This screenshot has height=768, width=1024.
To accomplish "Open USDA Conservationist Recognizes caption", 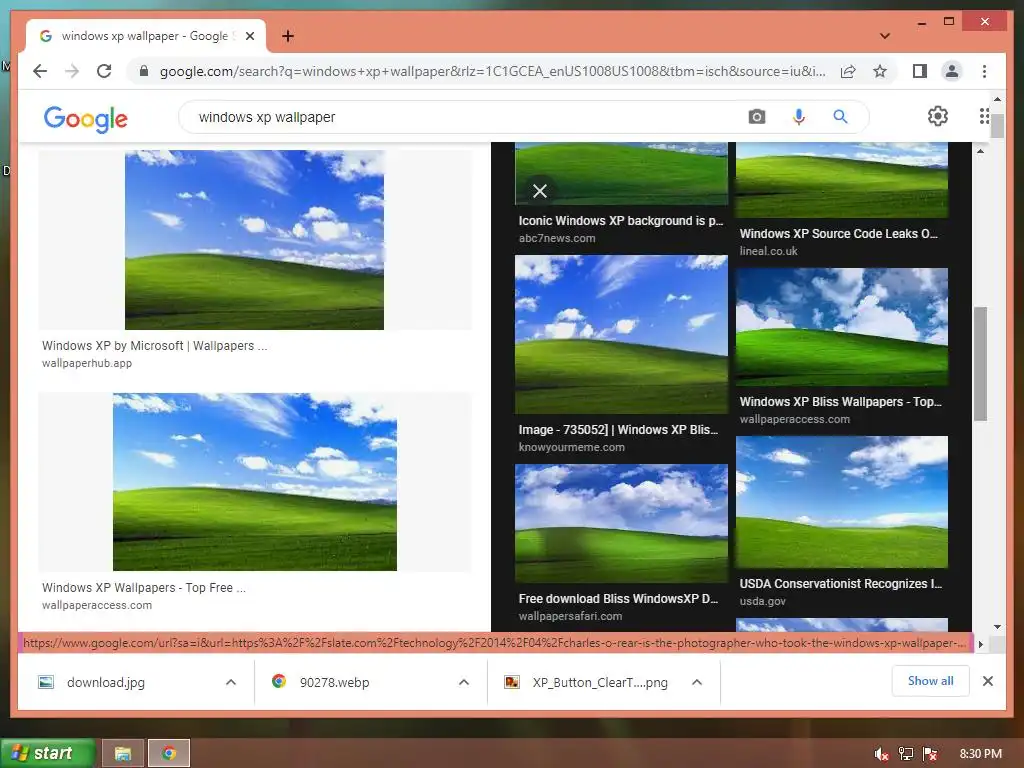I will 840,583.
